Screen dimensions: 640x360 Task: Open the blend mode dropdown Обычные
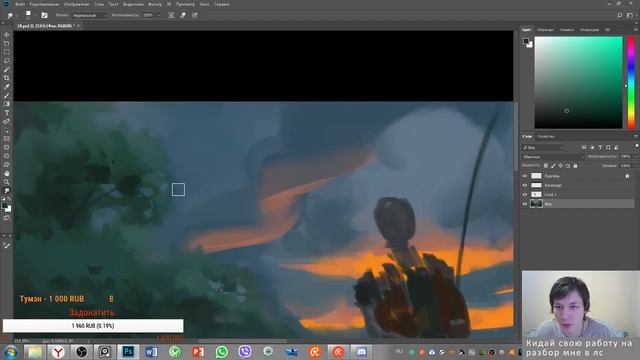pyautogui.click(x=553, y=157)
